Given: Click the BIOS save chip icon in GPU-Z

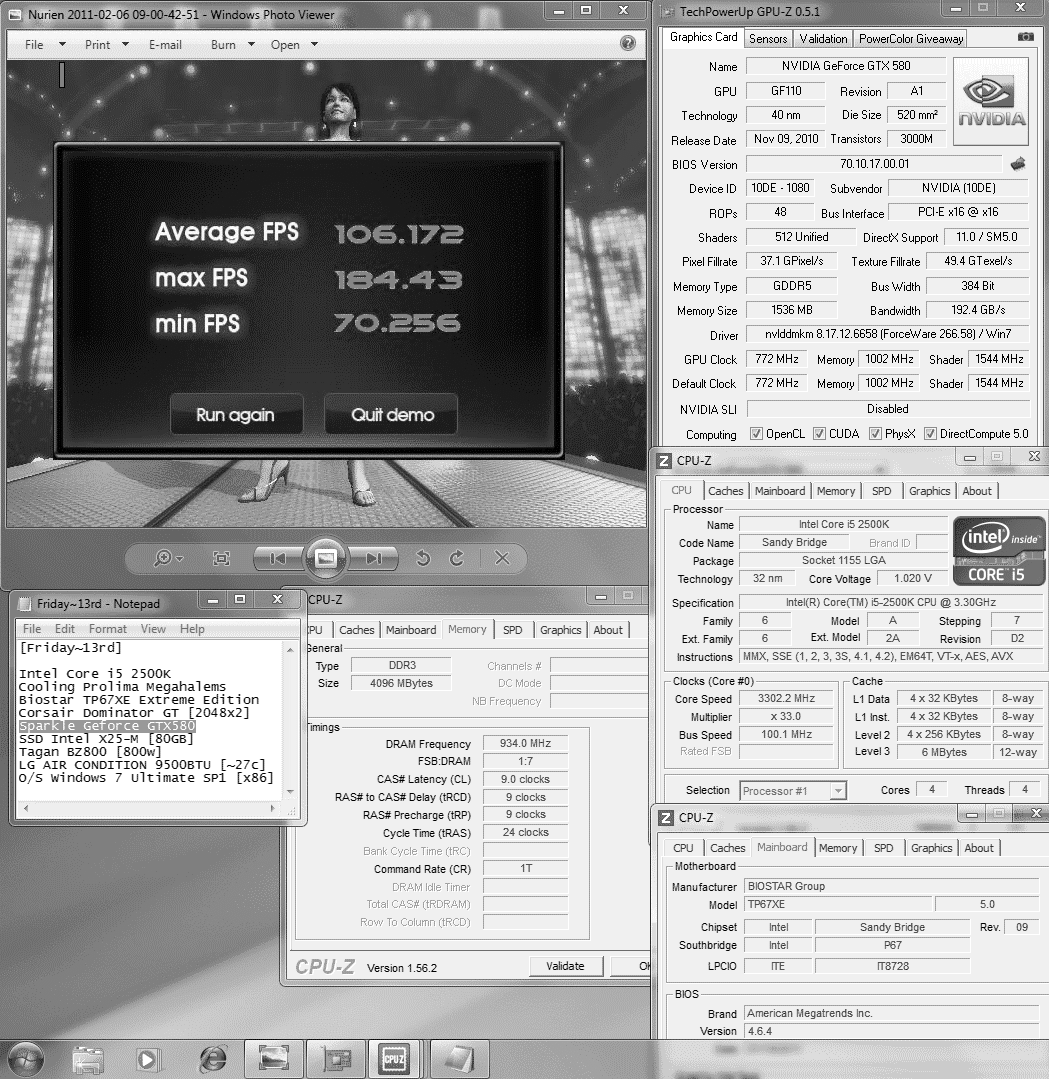Looking at the screenshot, I should coord(1018,164).
